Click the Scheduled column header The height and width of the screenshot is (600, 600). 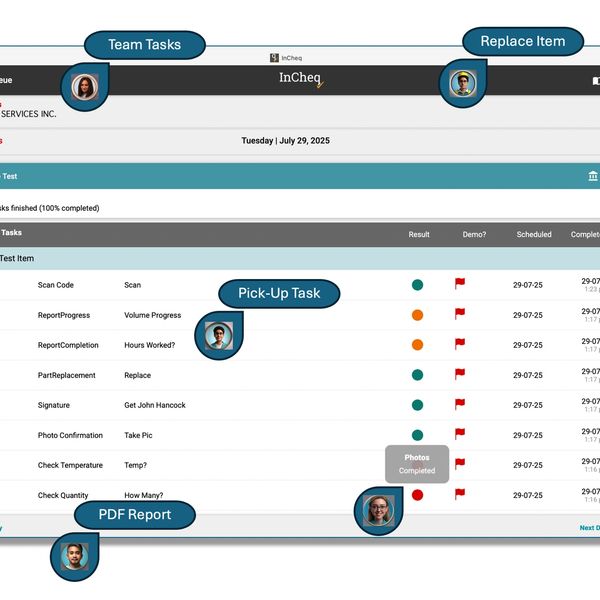pos(534,234)
